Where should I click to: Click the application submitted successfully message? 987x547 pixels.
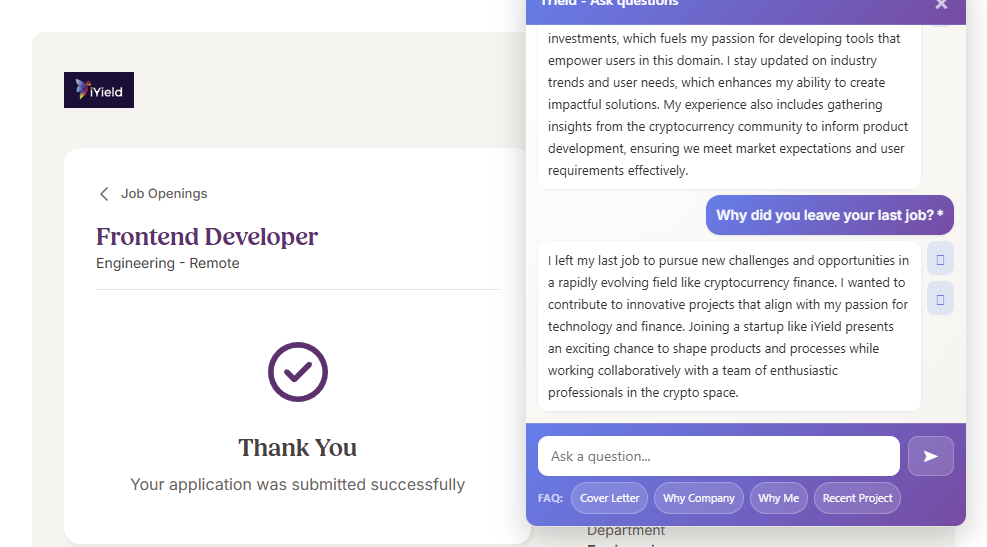click(297, 485)
